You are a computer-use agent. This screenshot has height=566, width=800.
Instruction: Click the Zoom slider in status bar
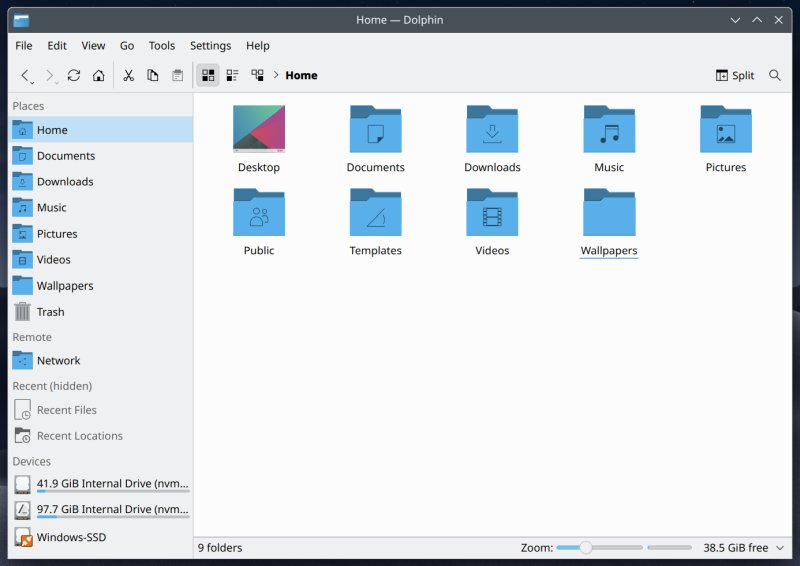click(598, 548)
